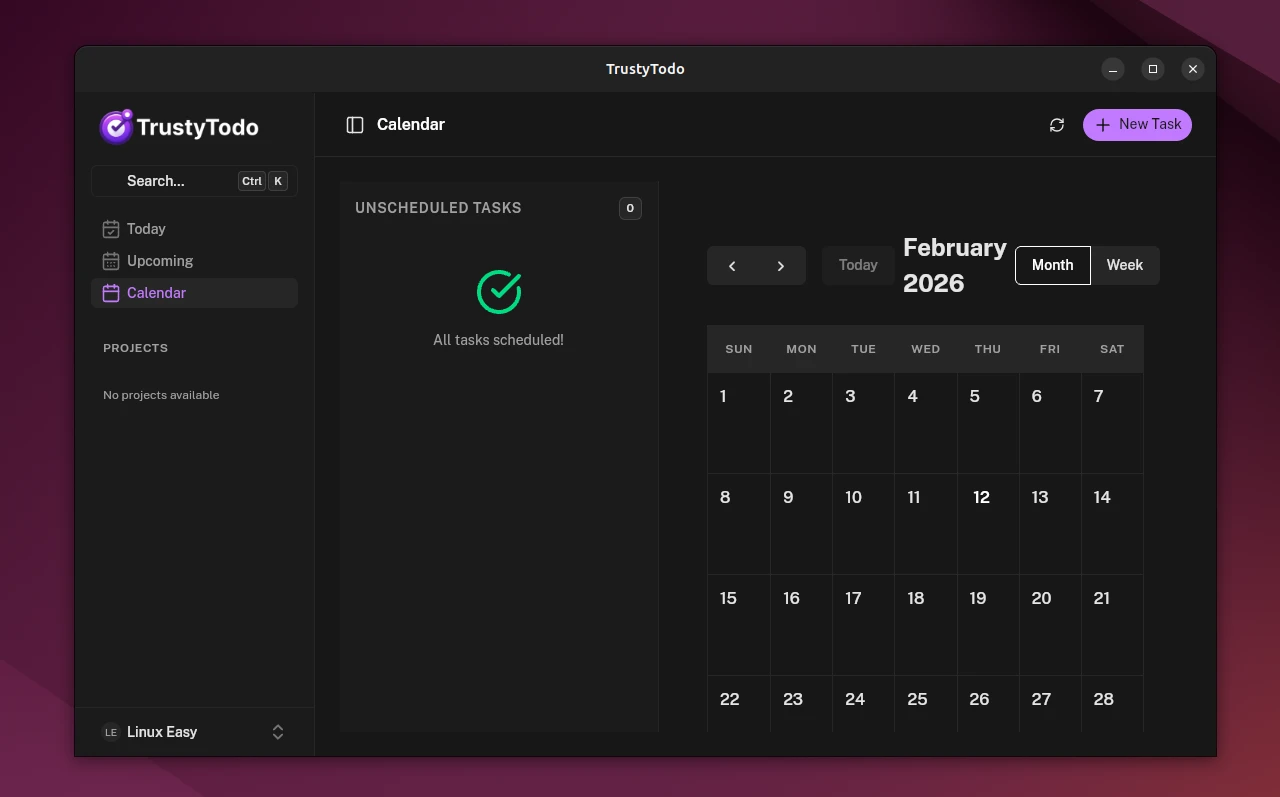Click the refresh sync icon

1057,125
